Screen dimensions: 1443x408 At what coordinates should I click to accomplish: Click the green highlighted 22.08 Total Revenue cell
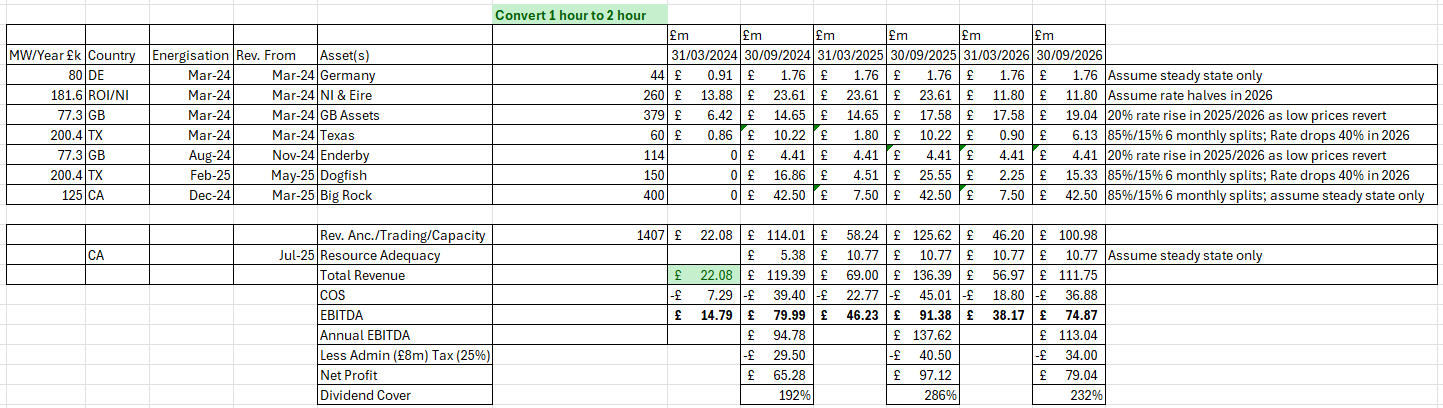(x=704, y=275)
